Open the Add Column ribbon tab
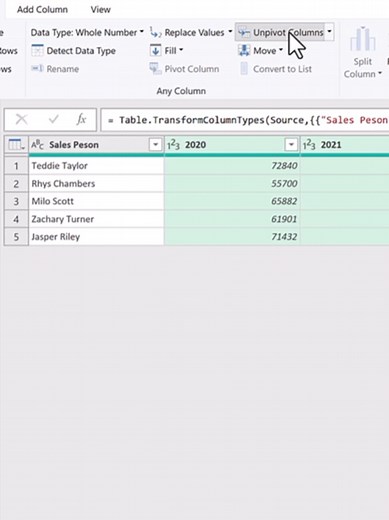Screen dimensions: 389x520 point(42,10)
